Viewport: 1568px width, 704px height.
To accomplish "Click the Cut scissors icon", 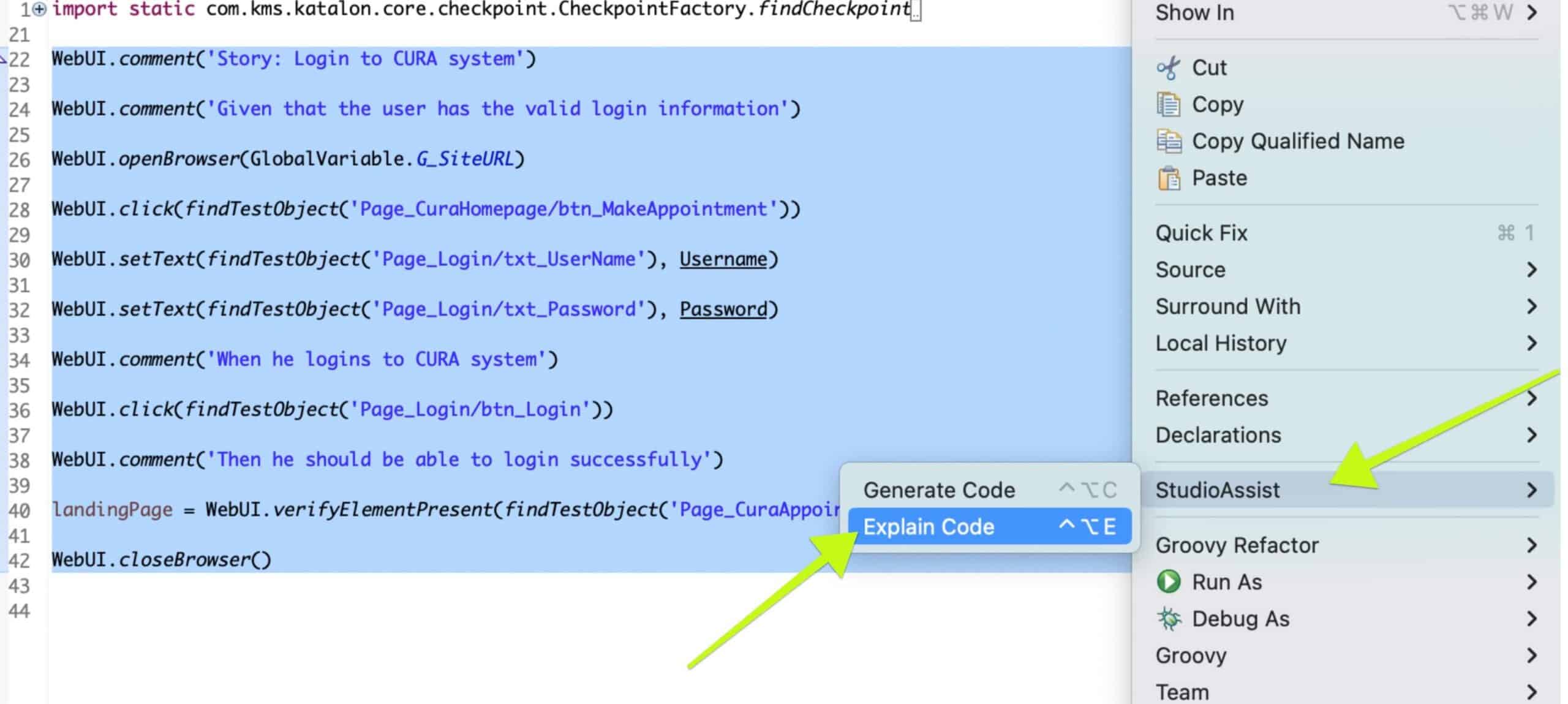I will pyautogui.click(x=1168, y=67).
